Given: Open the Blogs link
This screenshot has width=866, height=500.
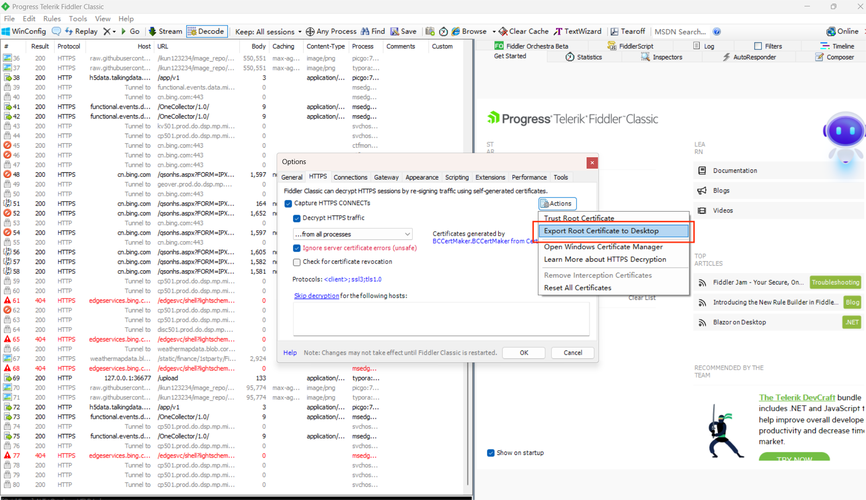Looking at the screenshot, I should click(721, 191).
